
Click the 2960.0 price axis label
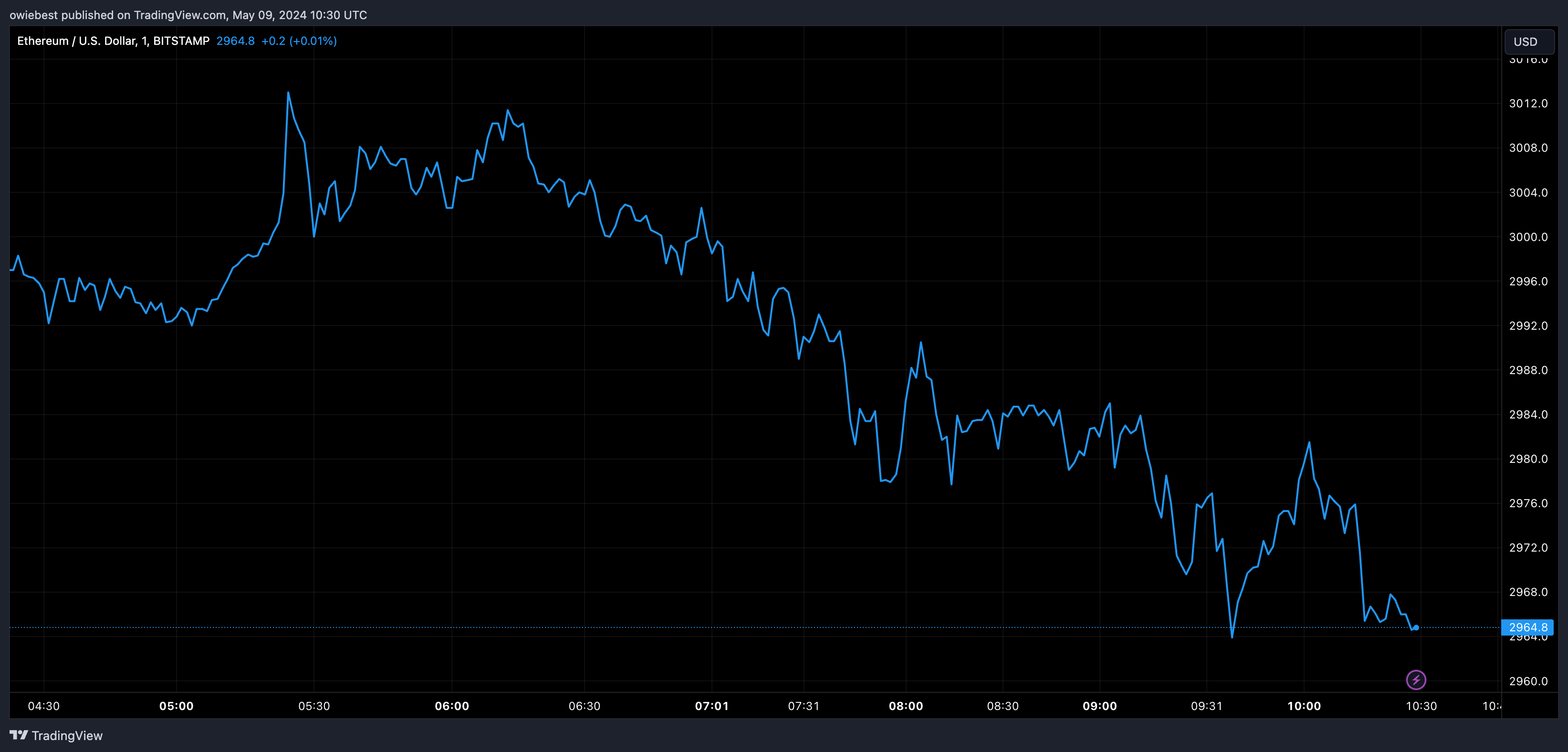1528,681
